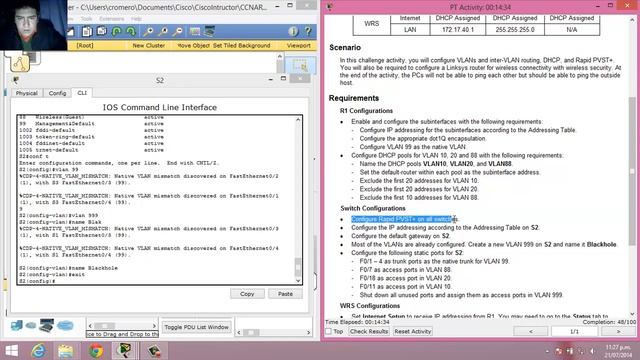Viewport: 640px width, 360px height.
Task: Select the Multiuser Connection cloud icon
Action: 65,325
